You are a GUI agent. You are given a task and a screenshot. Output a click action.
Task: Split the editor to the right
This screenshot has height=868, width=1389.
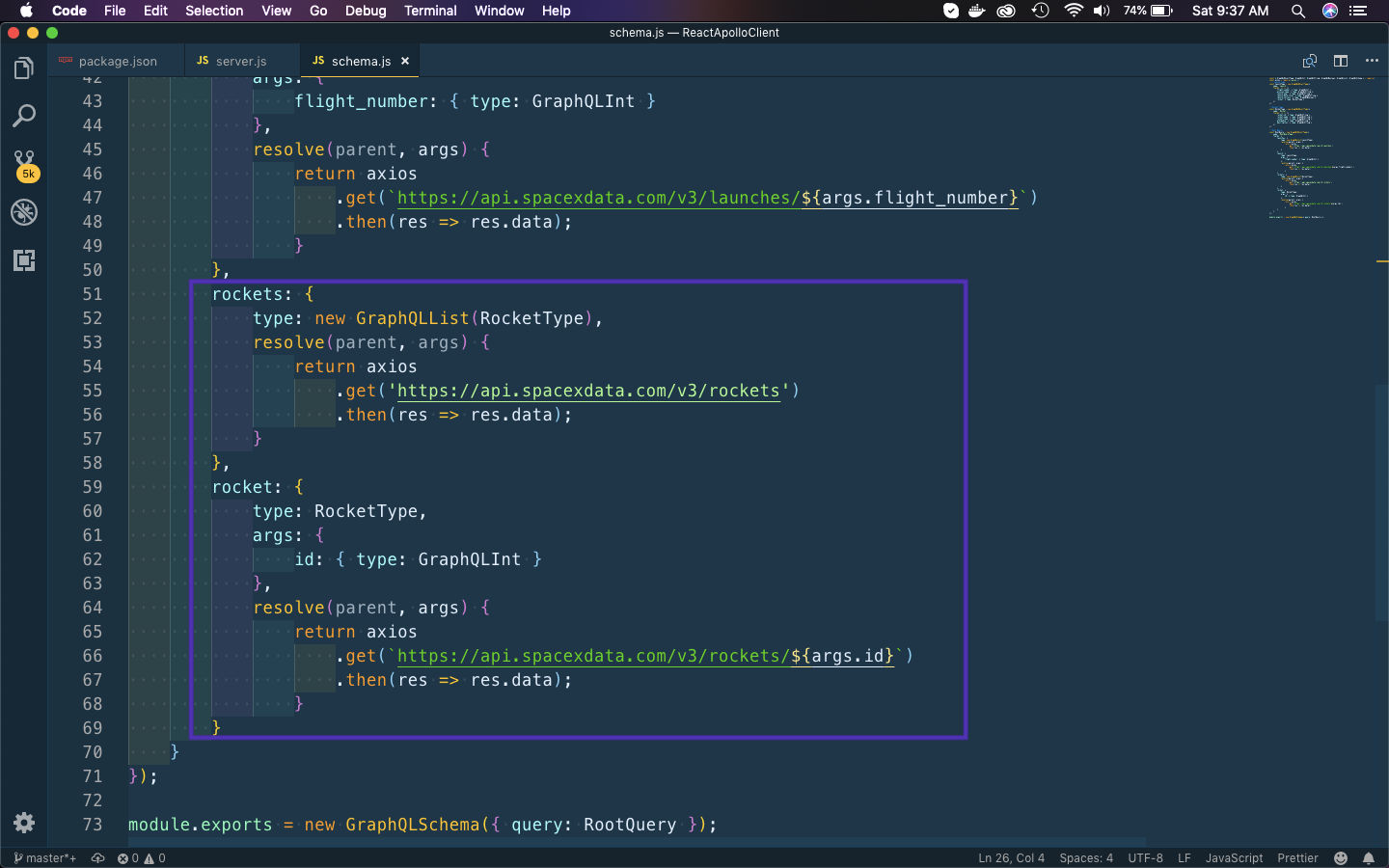[x=1341, y=61]
